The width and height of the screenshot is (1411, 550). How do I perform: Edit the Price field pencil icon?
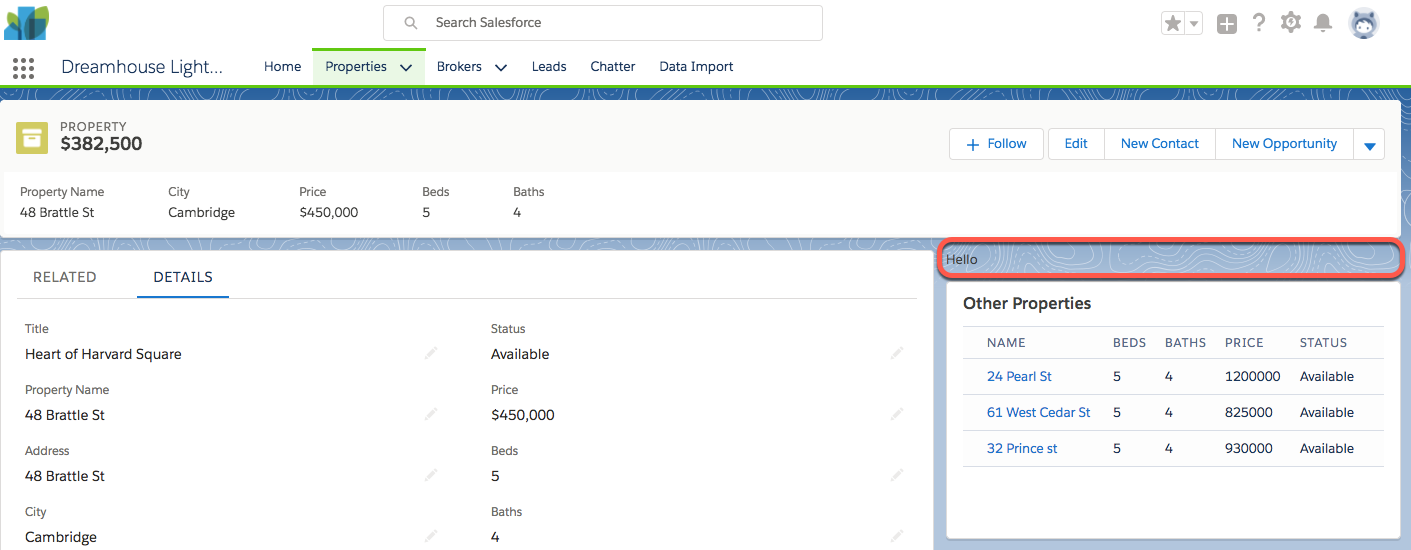click(x=897, y=414)
